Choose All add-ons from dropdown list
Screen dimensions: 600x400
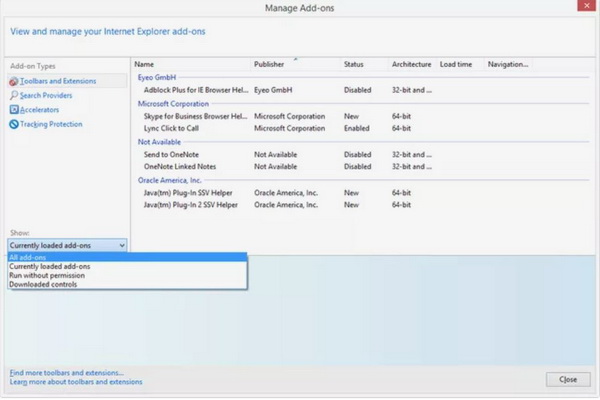[127, 257]
